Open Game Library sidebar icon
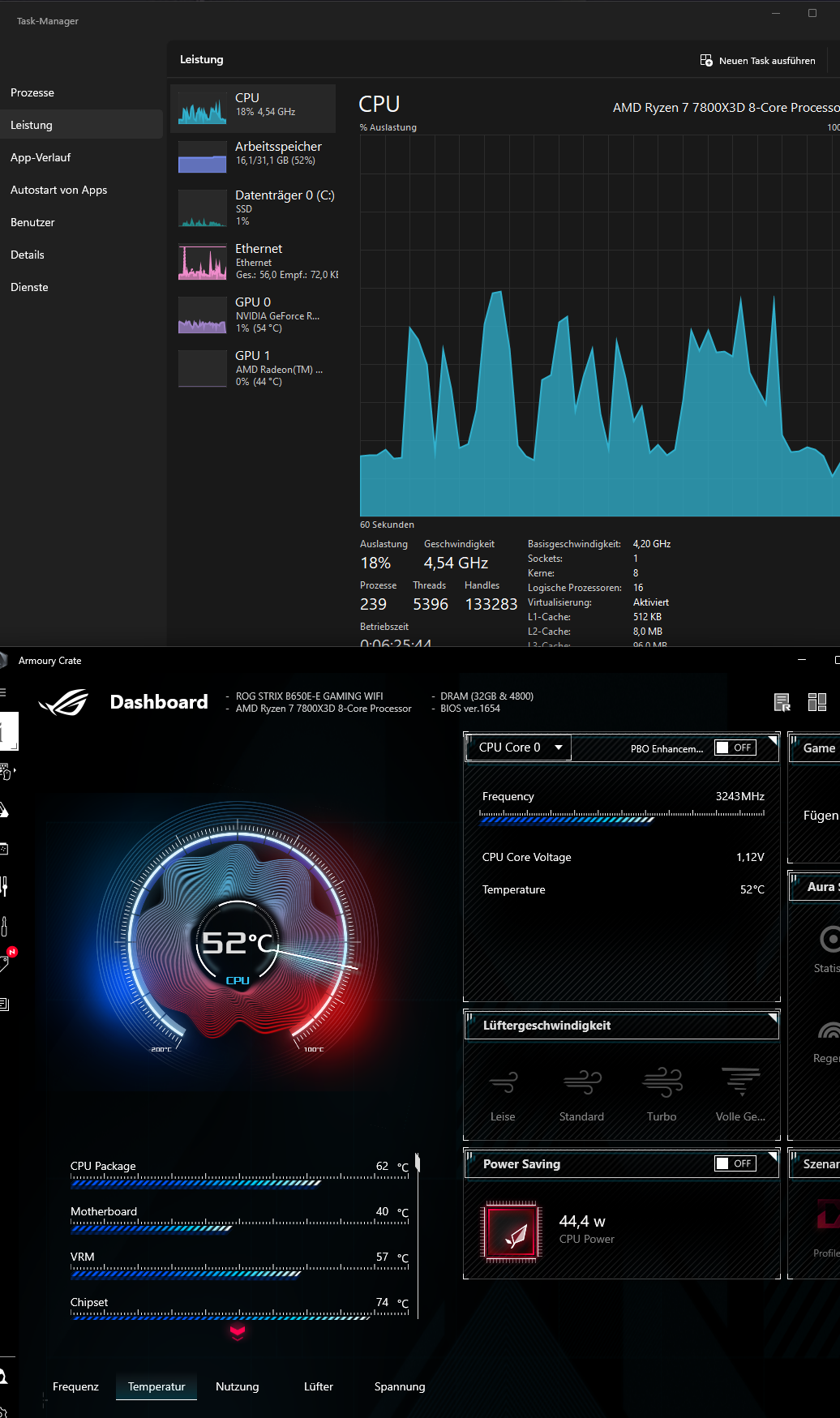Screen dimensions: 840x1418 [4, 849]
